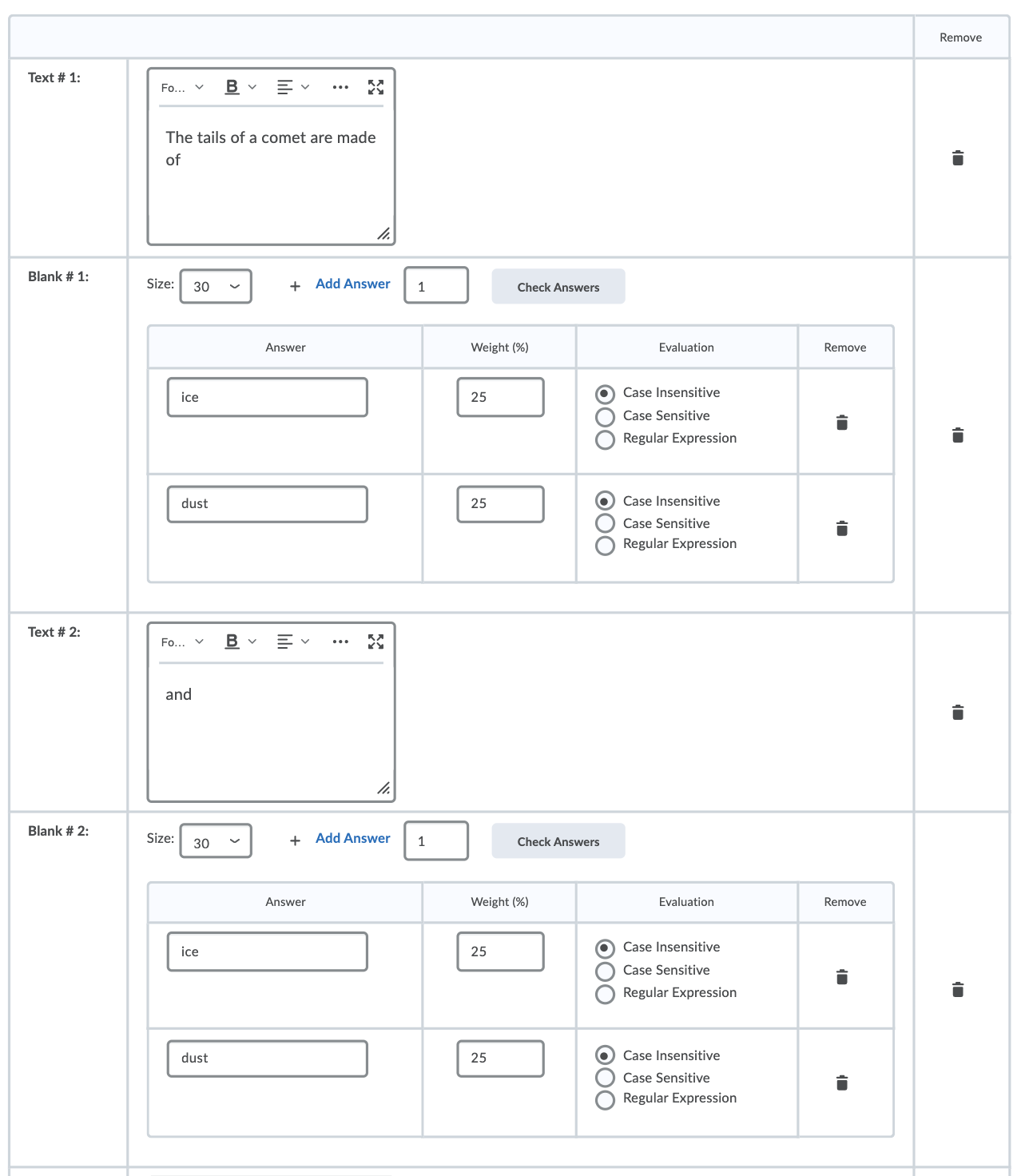
Task: Click Bold icon in Text #2 editor
Action: click(232, 642)
